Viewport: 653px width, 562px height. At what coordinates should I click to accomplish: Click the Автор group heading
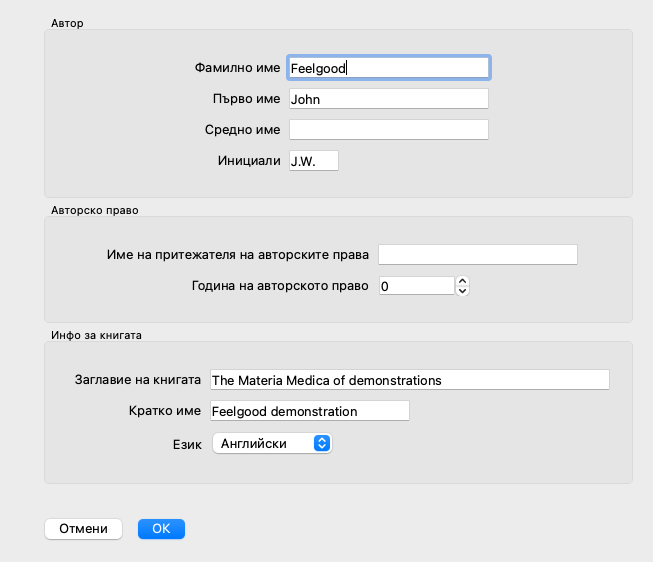[67, 22]
